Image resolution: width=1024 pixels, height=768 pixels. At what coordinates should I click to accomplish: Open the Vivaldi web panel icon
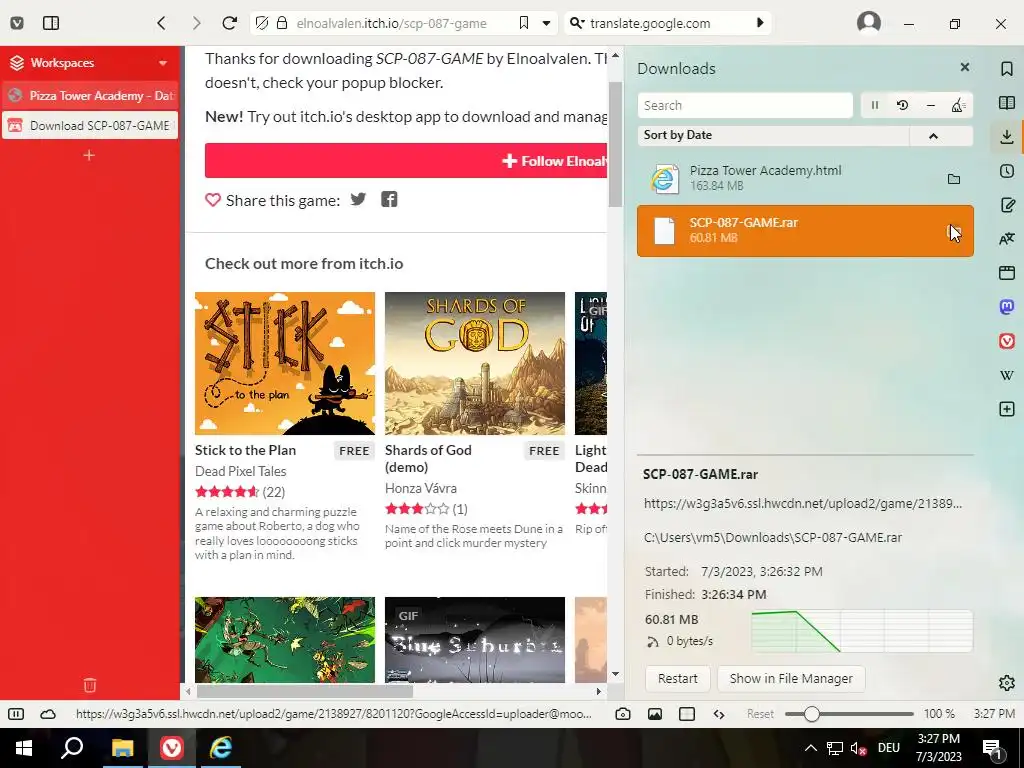click(x=1006, y=341)
